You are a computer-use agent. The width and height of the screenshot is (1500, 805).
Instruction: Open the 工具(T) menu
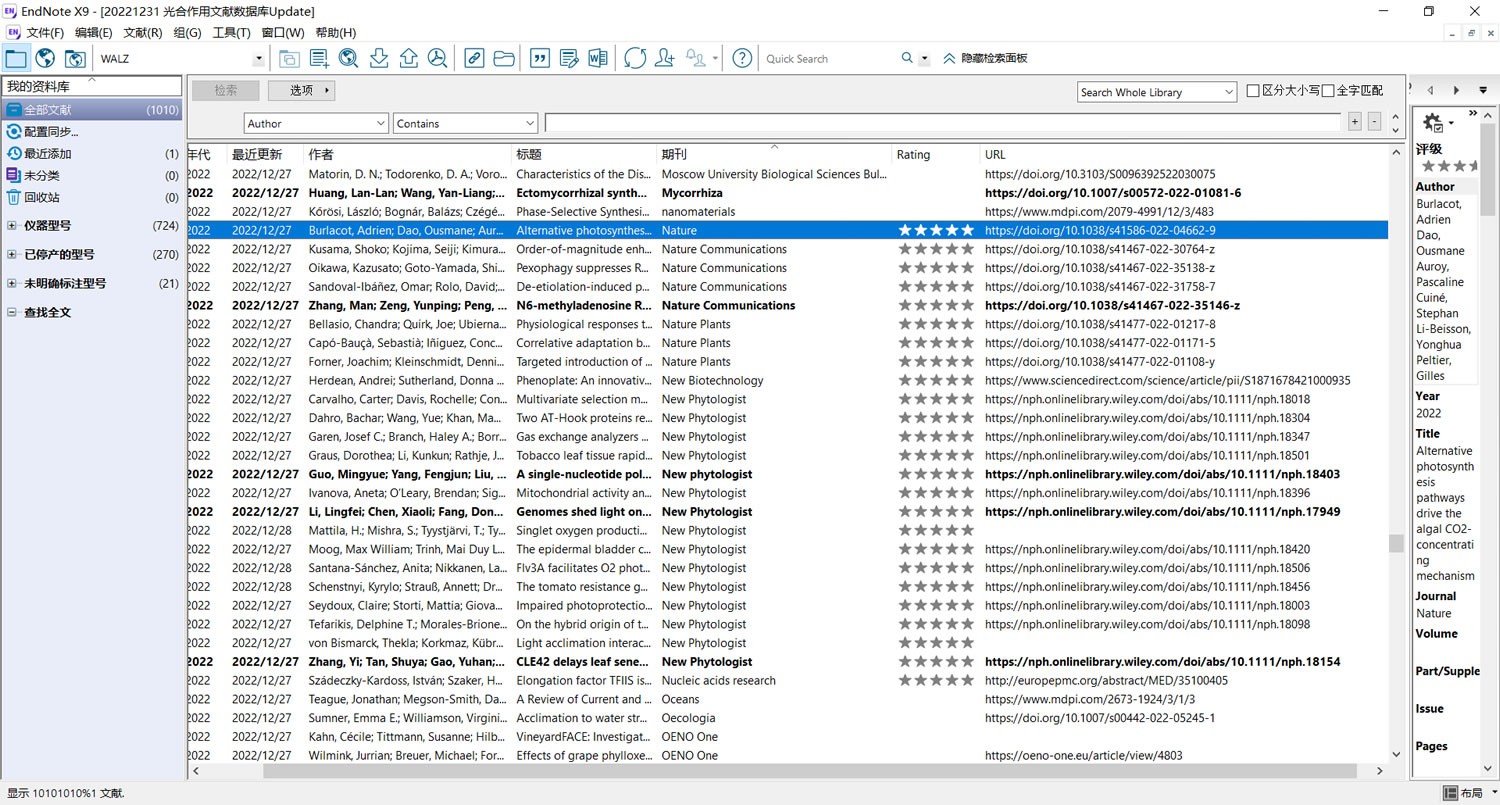(231, 32)
